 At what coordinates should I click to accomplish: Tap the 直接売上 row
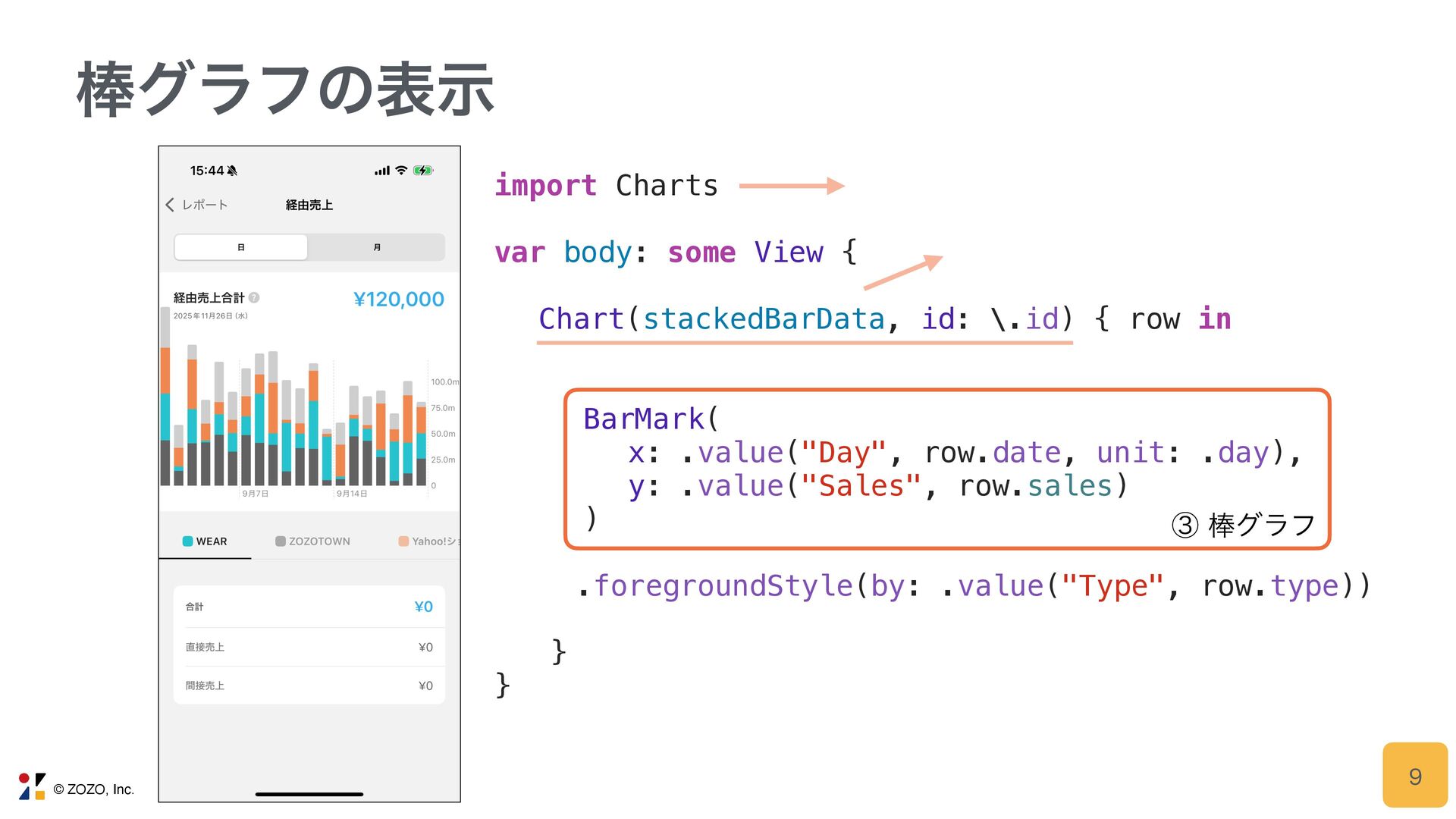click(x=309, y=647)
